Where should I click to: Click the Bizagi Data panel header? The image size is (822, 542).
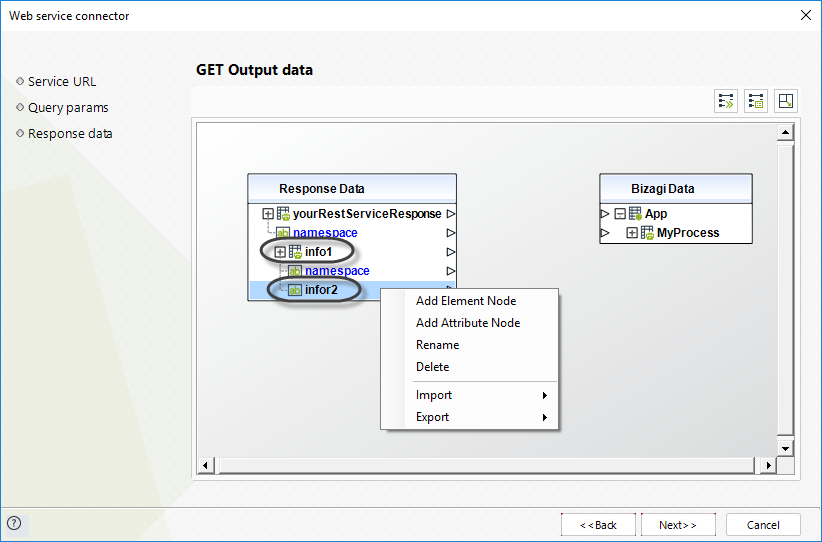(x=676, y=189)
